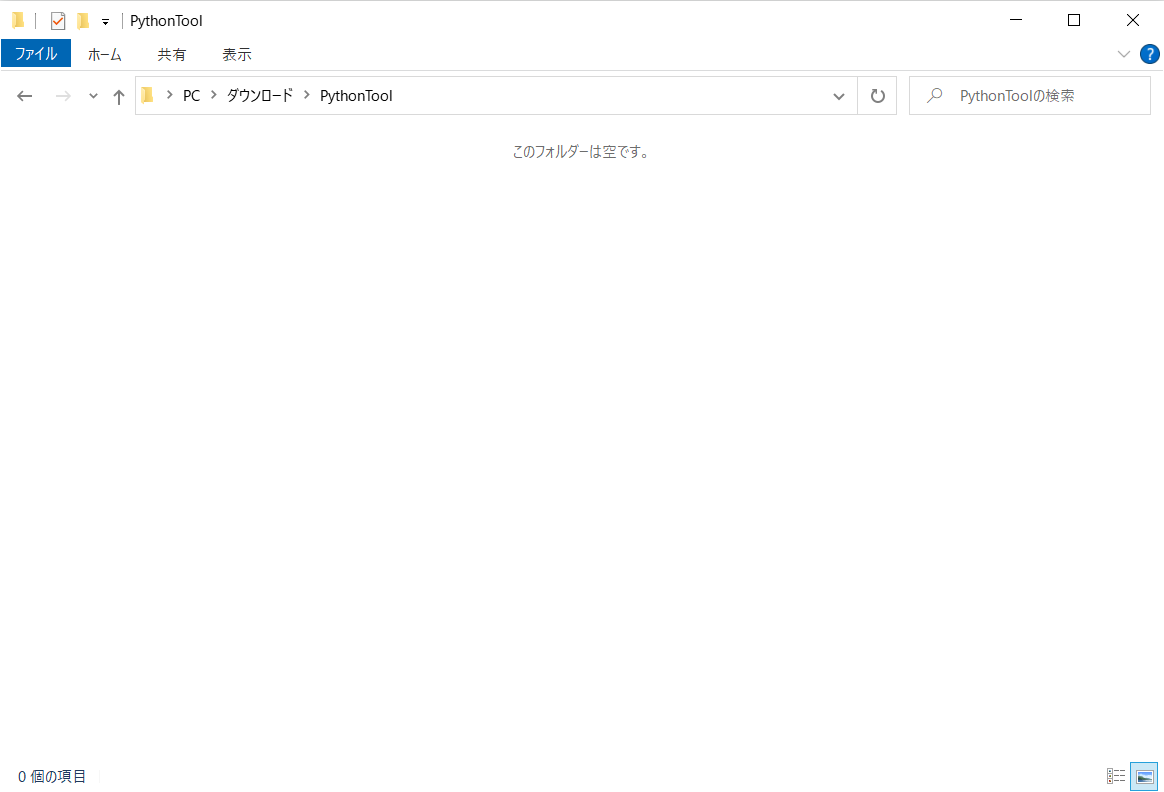Switch to the 表示 ribbon tab
1164x792 pixels.
(236, 54)
